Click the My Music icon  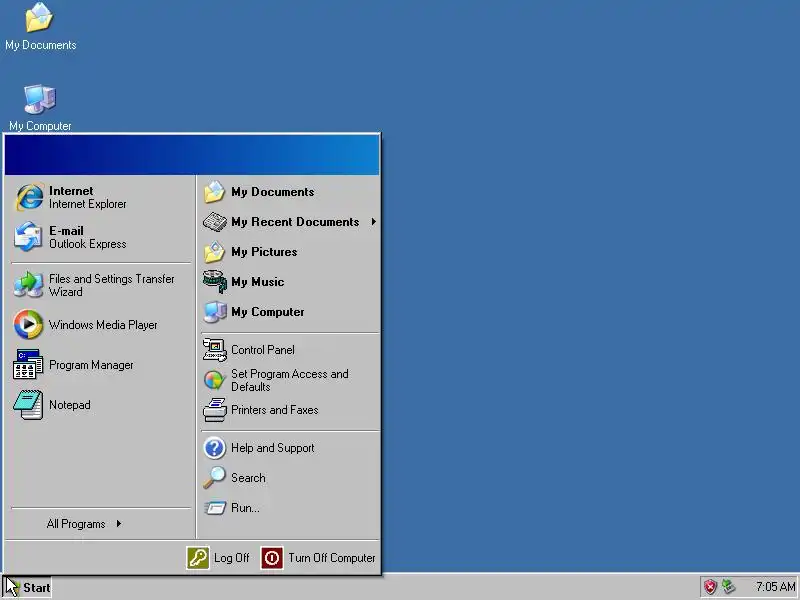coord(215,282)
